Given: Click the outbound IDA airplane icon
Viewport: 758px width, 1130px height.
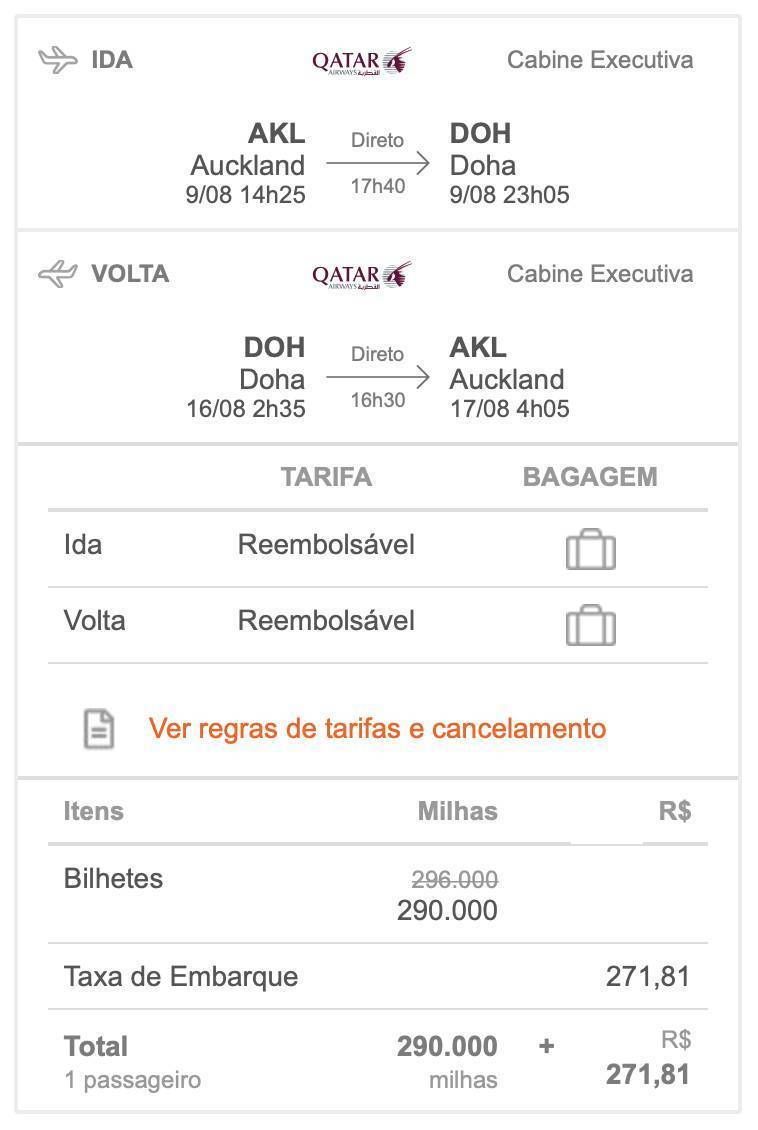Looking at the screenshot, I should (x=58, y=60).
